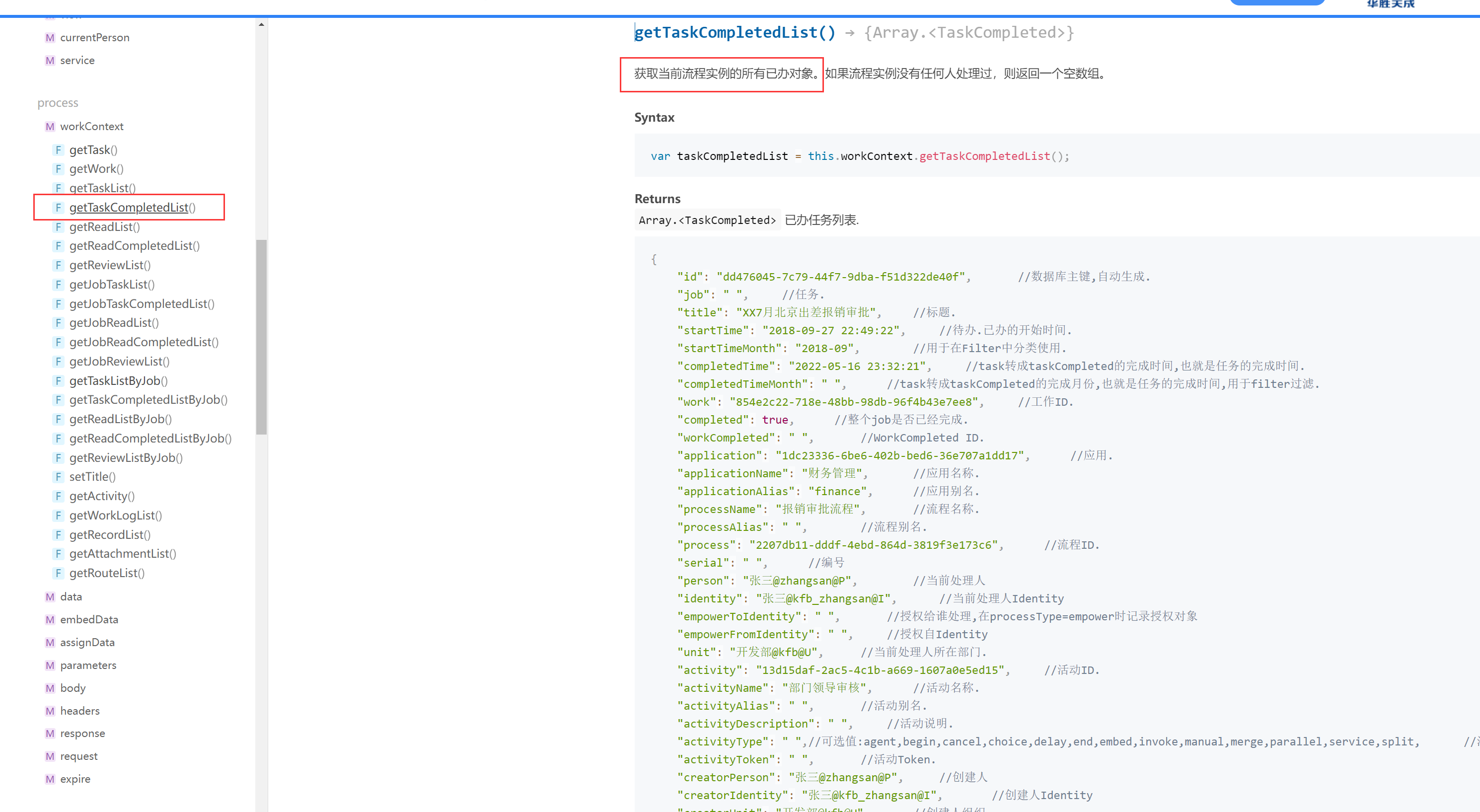
Task: Expand the service module
Action: 77,60
